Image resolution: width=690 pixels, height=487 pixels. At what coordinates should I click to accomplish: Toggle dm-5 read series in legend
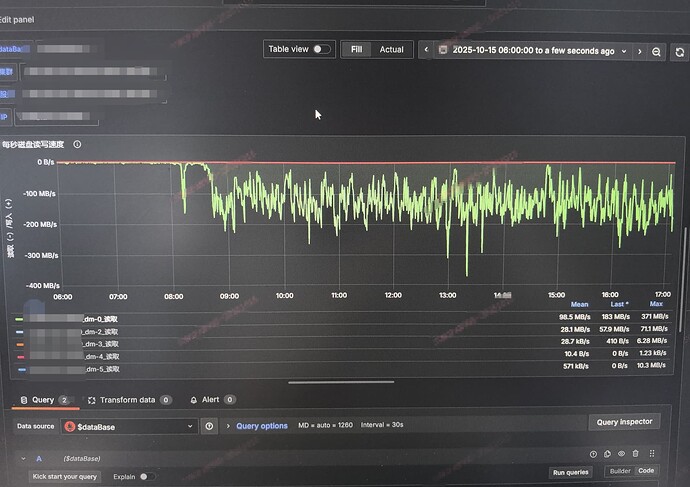(x=103, y=369)
